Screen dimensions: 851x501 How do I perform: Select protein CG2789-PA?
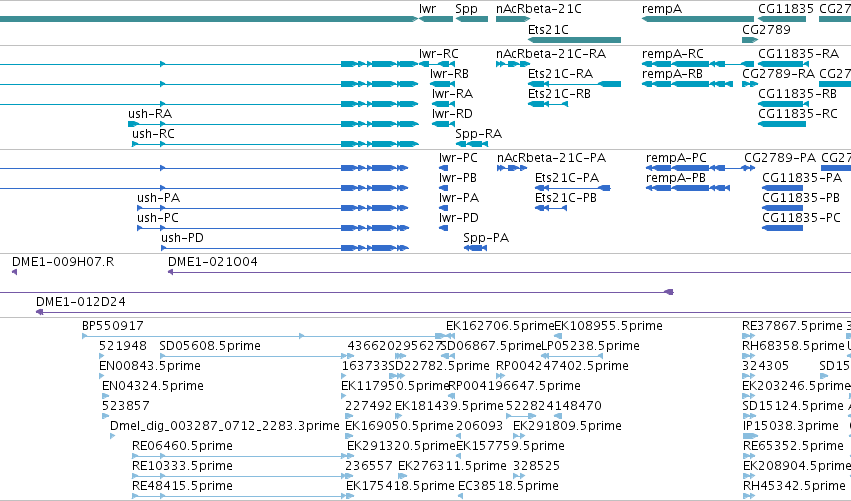[x=780, y=158]
